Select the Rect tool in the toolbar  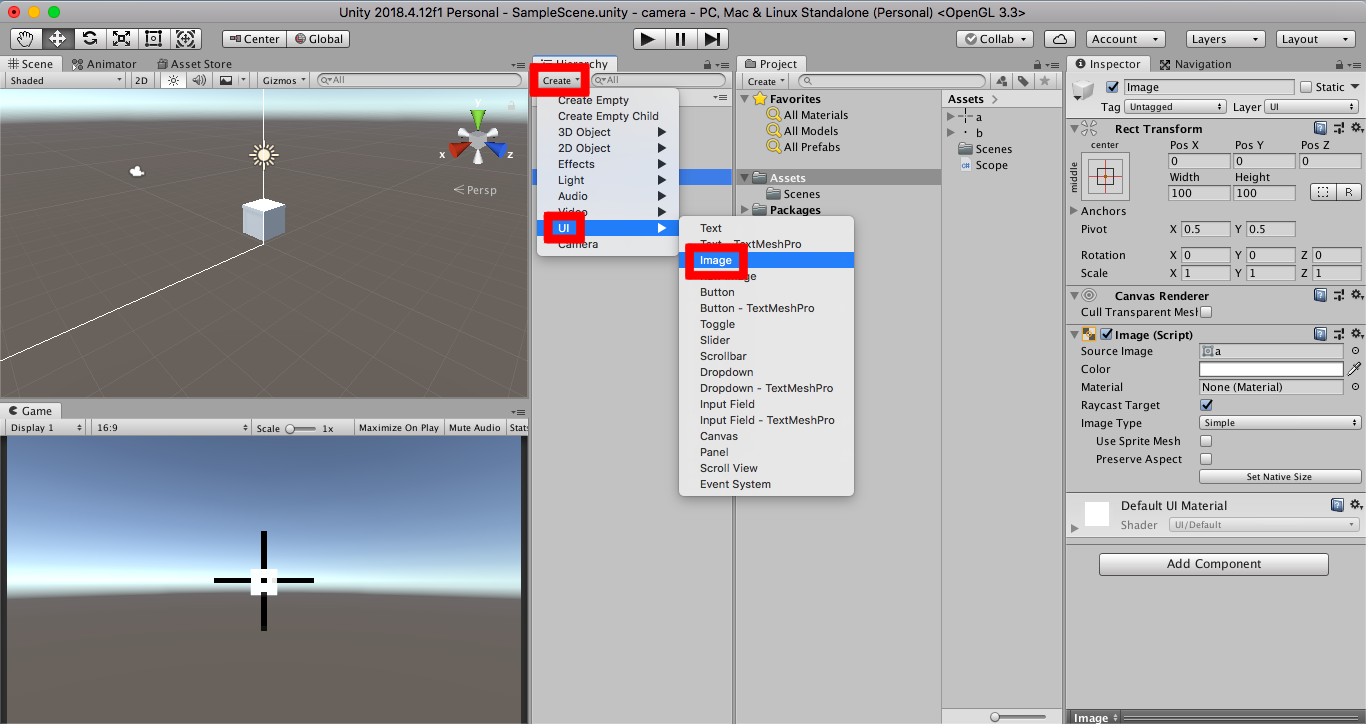click(x=154, y=39)
